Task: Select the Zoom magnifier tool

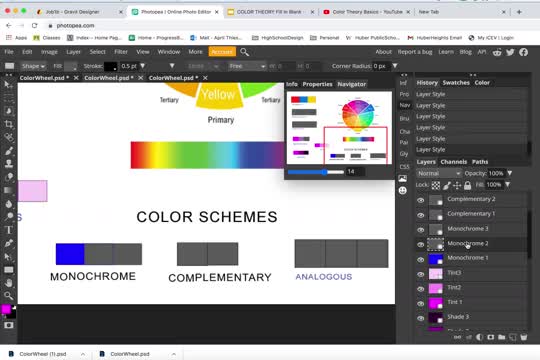Action: coord(9,296)
